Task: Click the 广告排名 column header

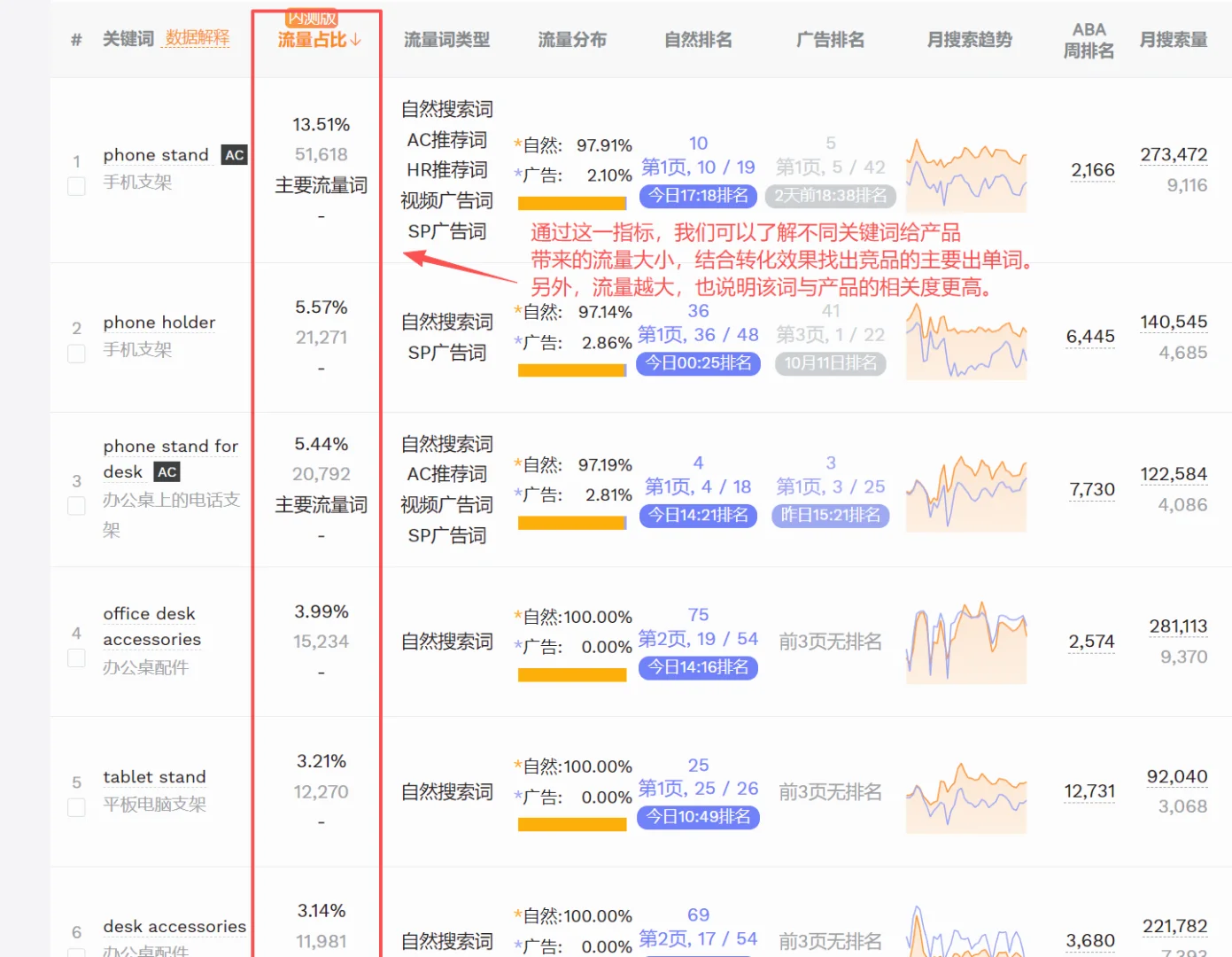Action: [830, 40]
